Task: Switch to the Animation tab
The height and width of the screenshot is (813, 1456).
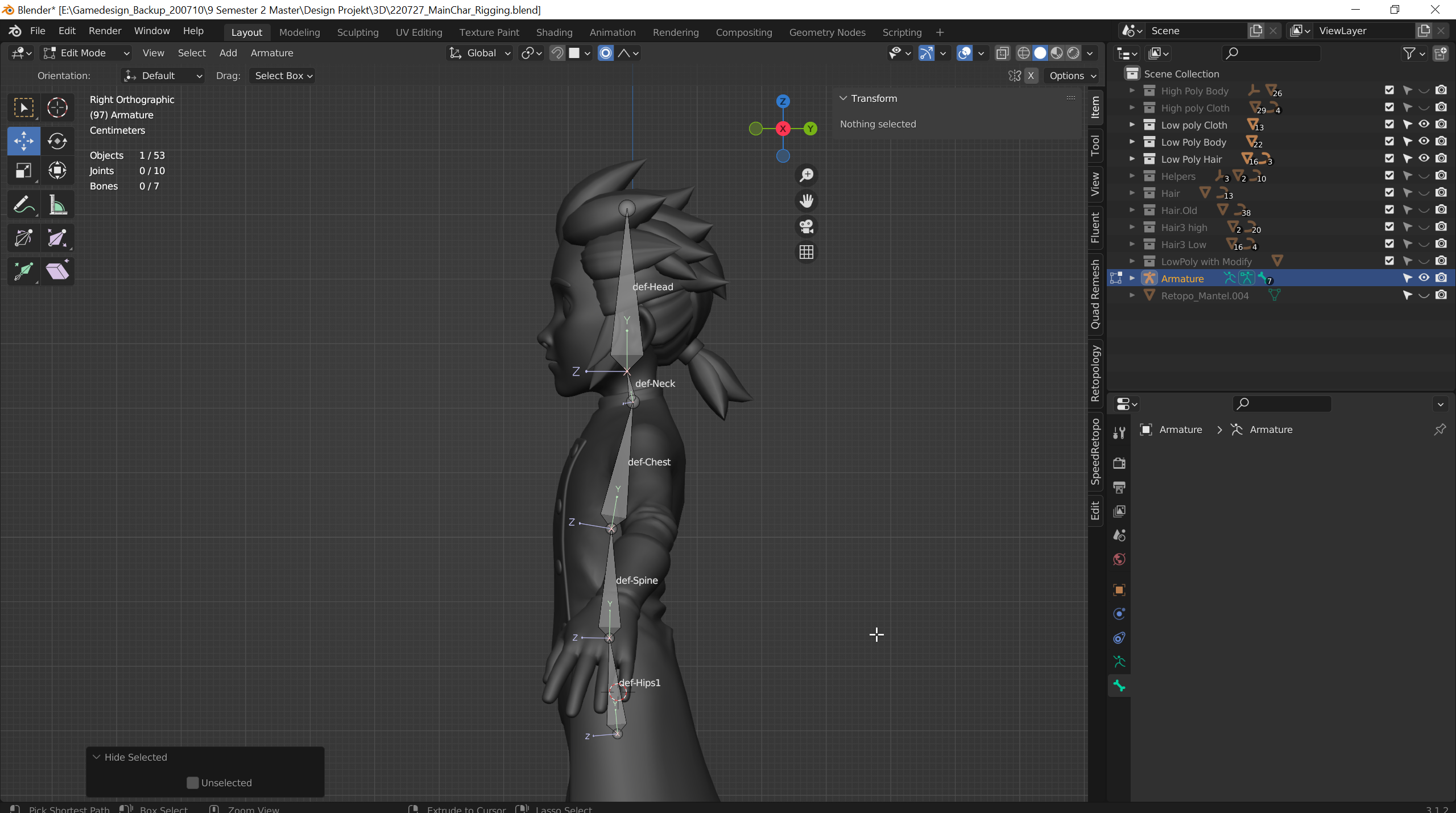Action: click(612, 31)
